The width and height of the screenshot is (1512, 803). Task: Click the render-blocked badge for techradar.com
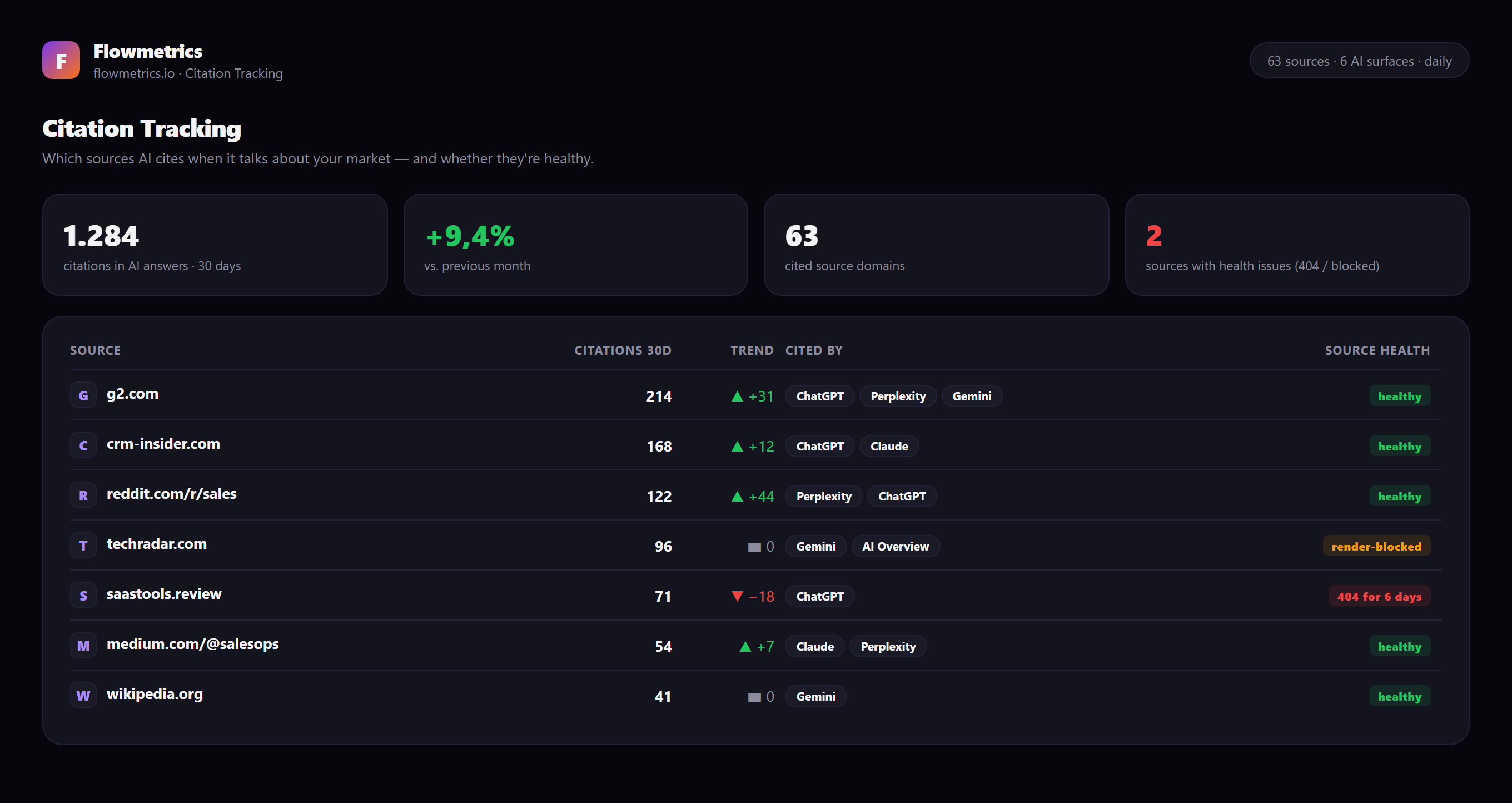click(x=1376, y=547)
